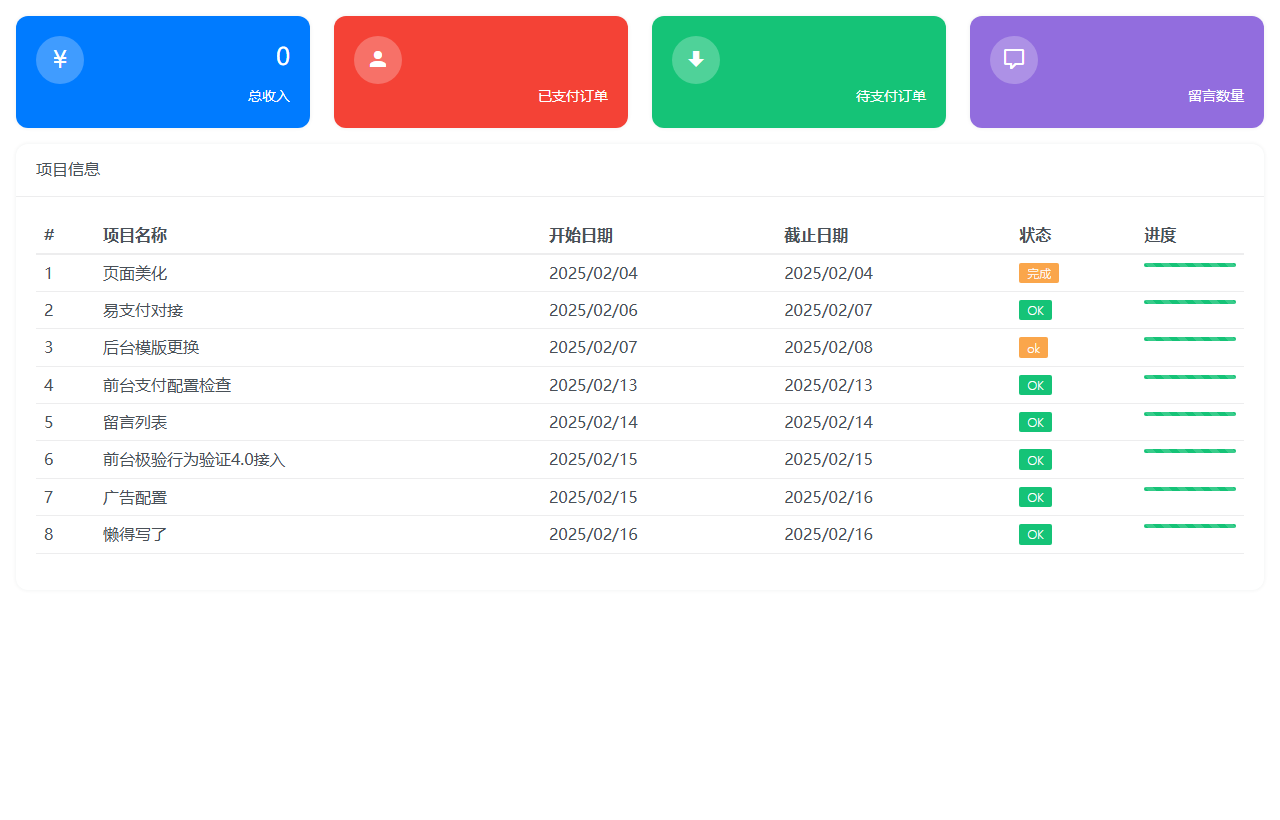Viewport: 1280px width, 820px height.
Task: Click the 截止日期 column header
Action: 816,236
